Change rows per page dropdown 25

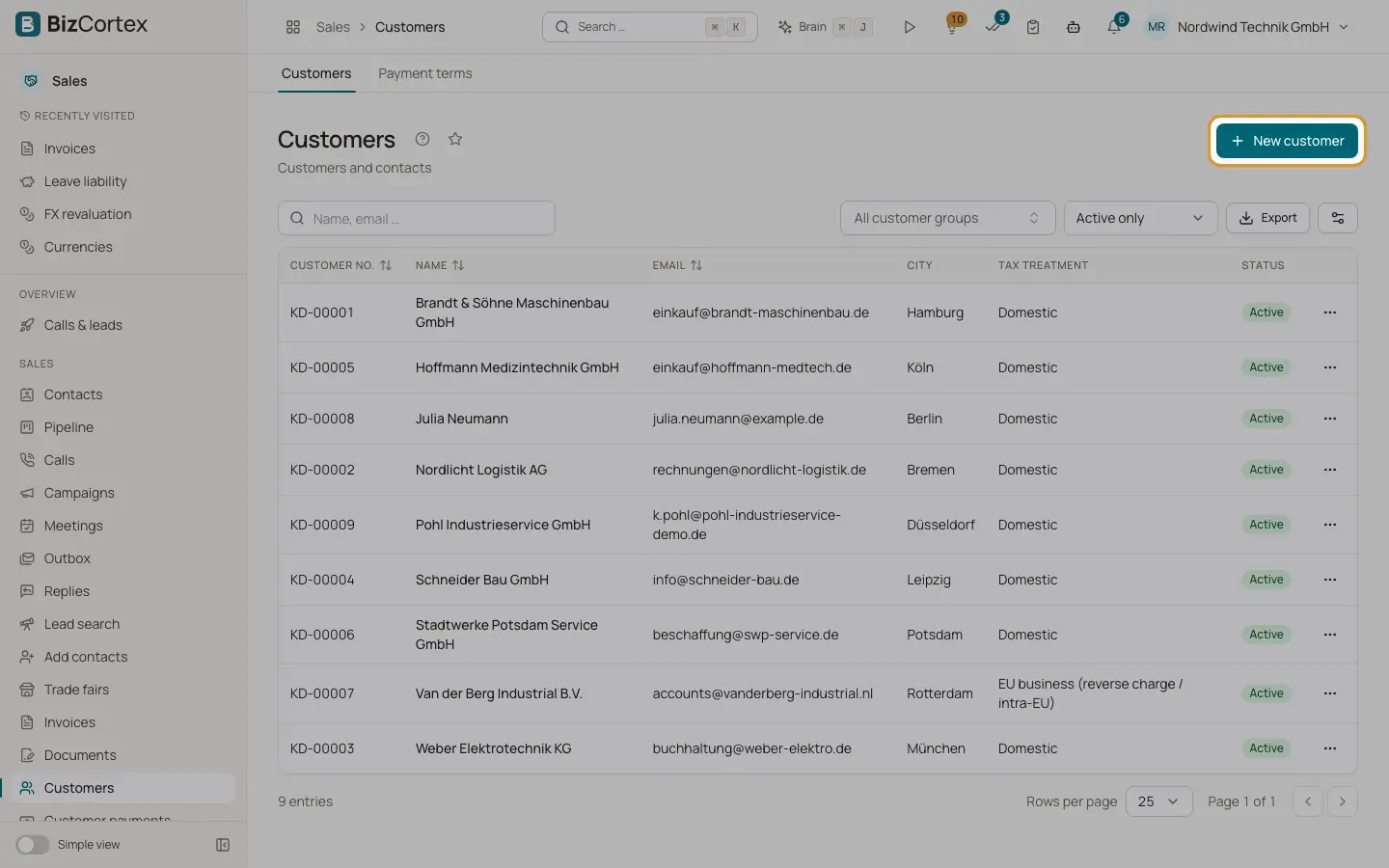tap(1158, 801)
